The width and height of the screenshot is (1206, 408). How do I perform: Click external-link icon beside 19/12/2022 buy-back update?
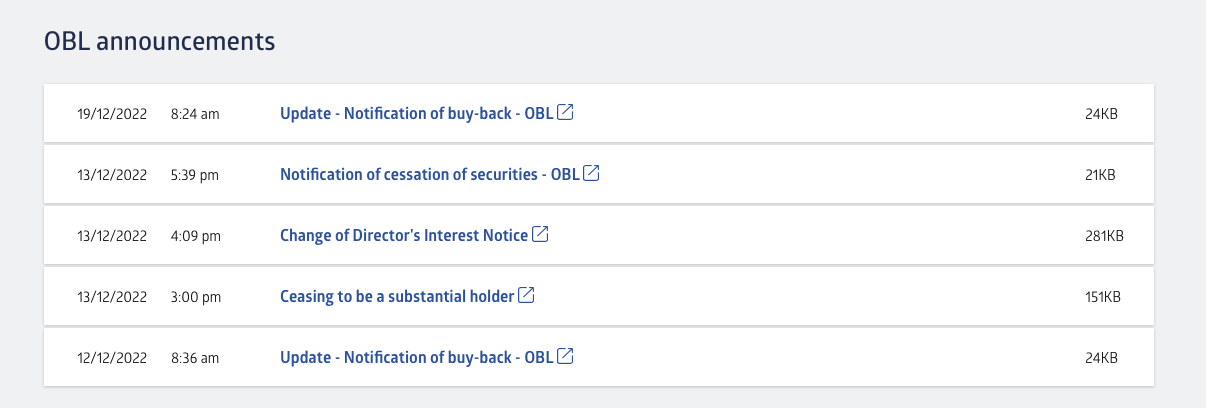pos(565,112)
